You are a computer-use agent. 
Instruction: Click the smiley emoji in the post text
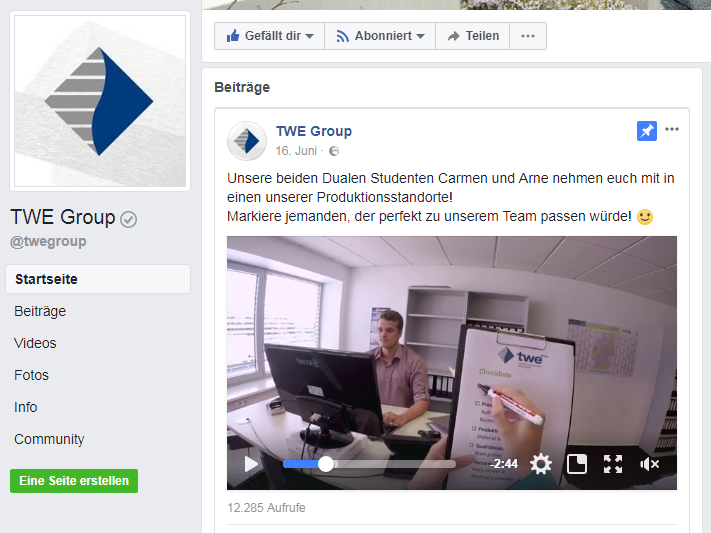[645, 217]
